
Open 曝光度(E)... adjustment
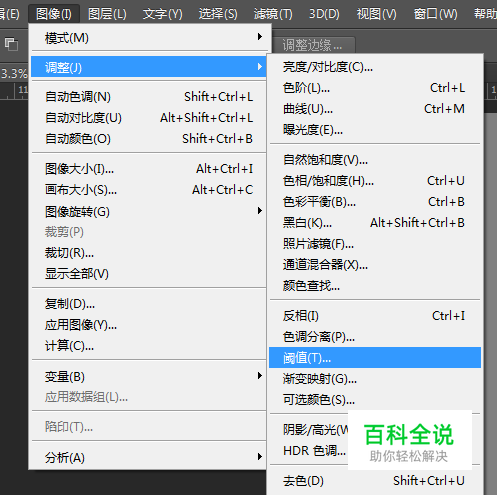(375, 130)
